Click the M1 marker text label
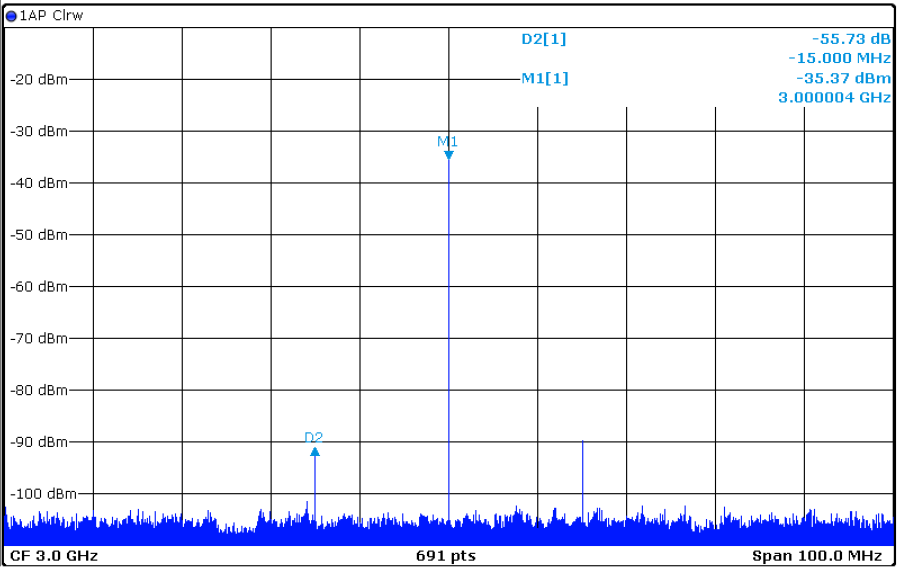The image size is (900, 568). (447, 141)
